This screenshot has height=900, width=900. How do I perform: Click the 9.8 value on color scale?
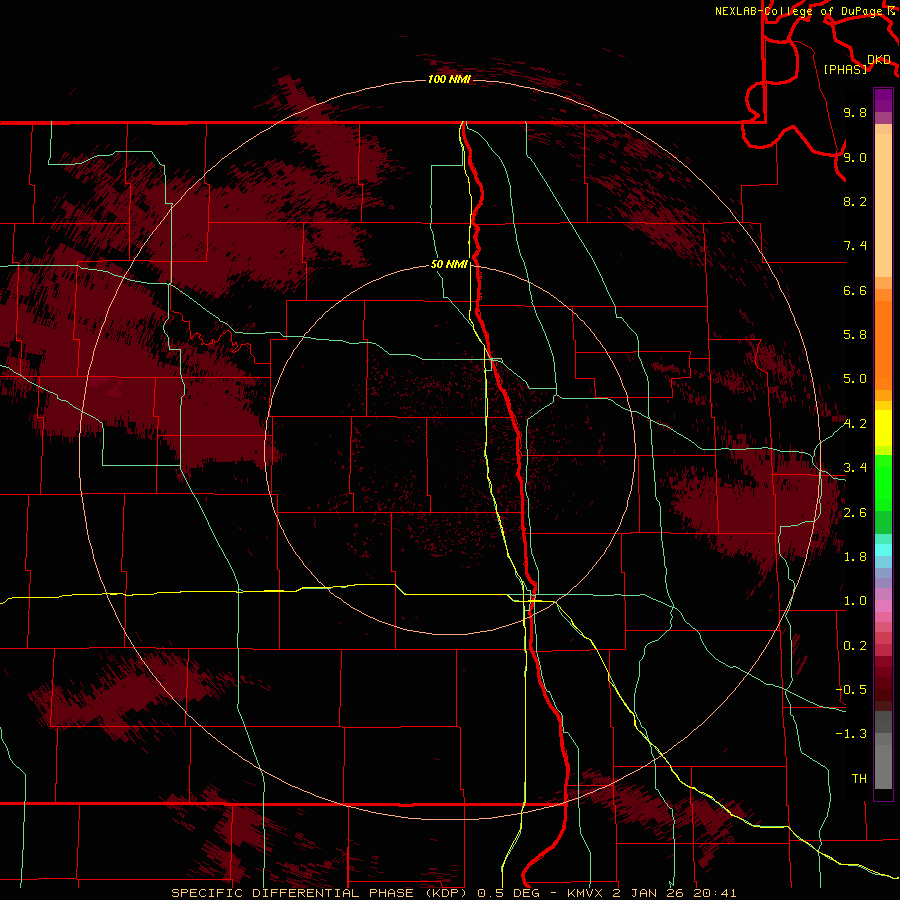pyautogui.click(x=855, y=112)
